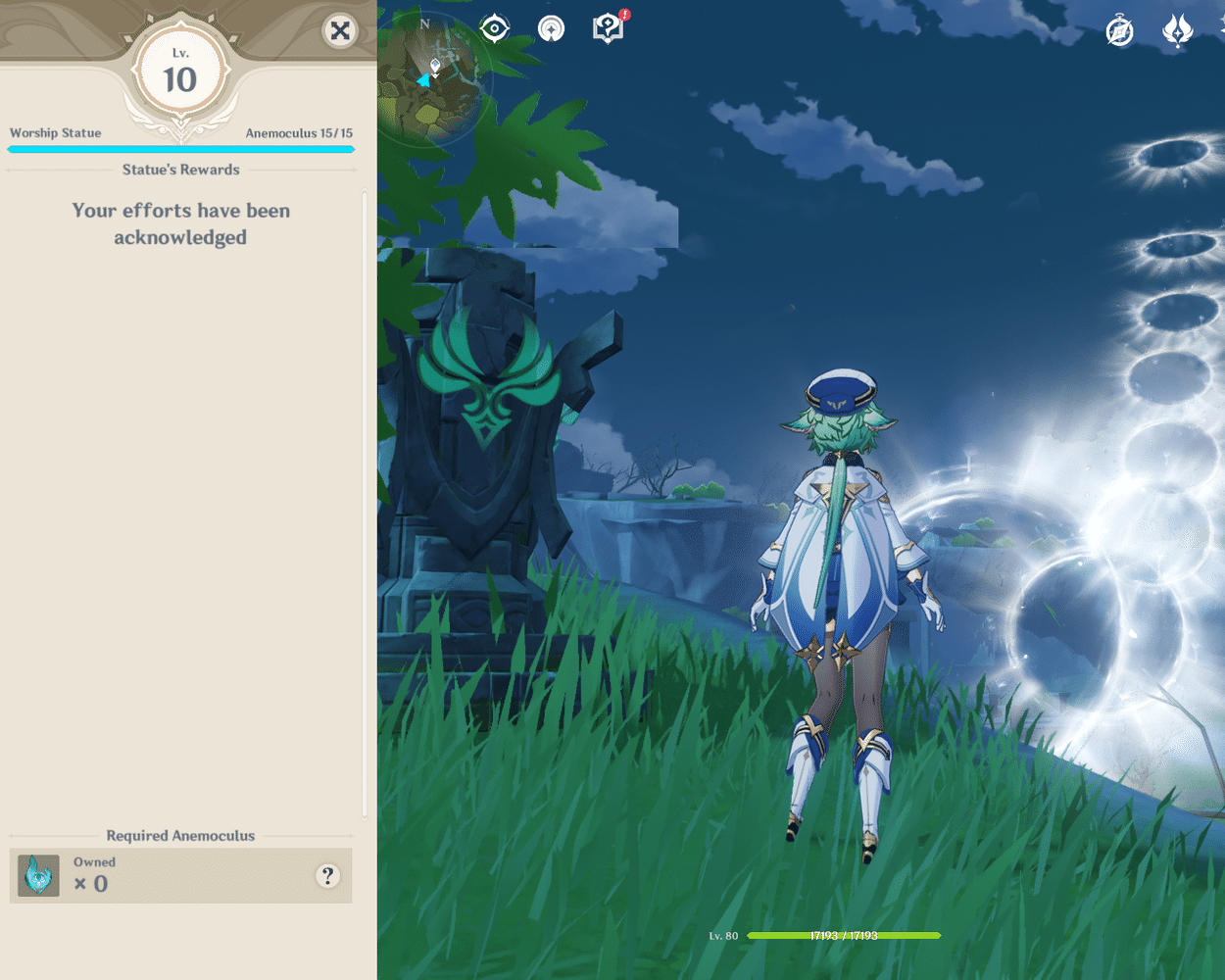
Task: Click the Anemoculus material icon
Action: click(x=37, y=875)
